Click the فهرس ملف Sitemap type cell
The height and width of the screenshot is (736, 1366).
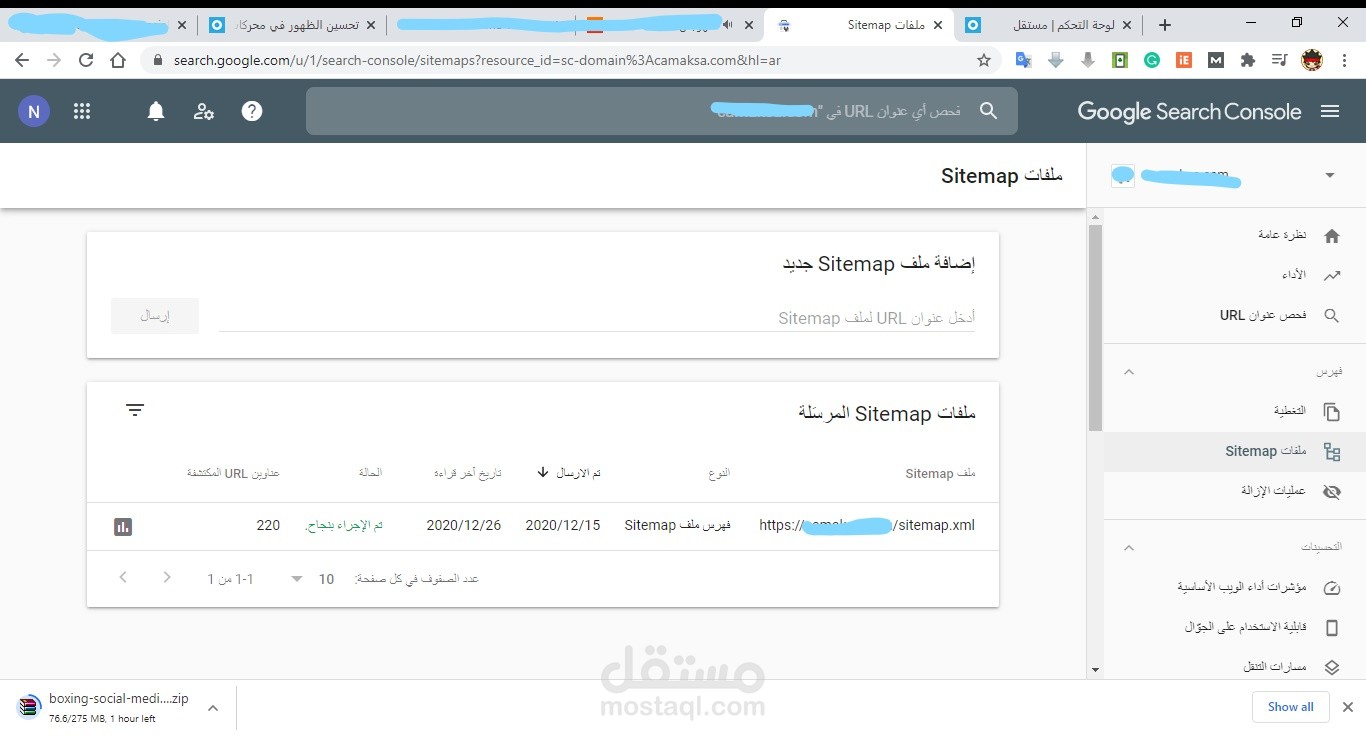point(677,525)
